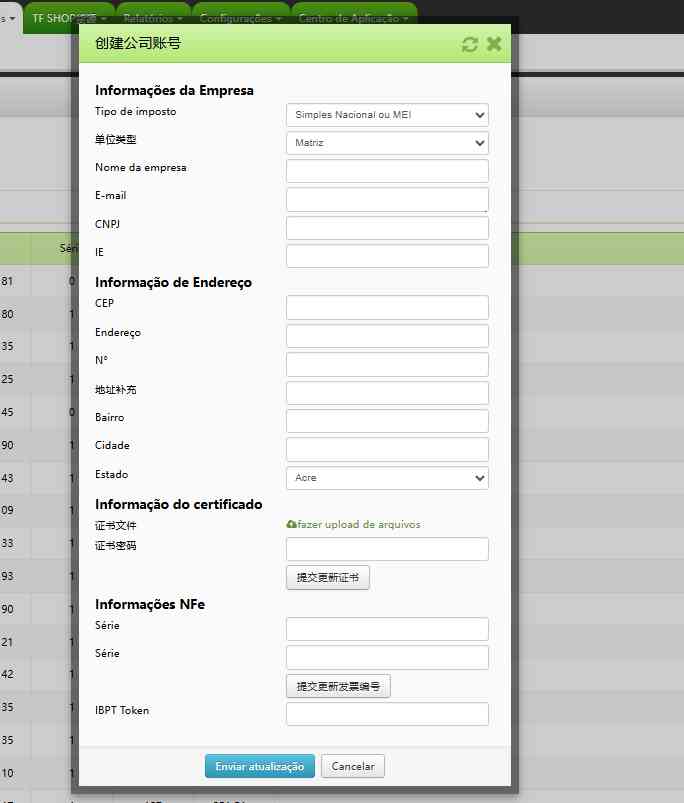Click the 提交更新发票编号 button
Viewport: 684px width, 803px height.
(338, 686)
